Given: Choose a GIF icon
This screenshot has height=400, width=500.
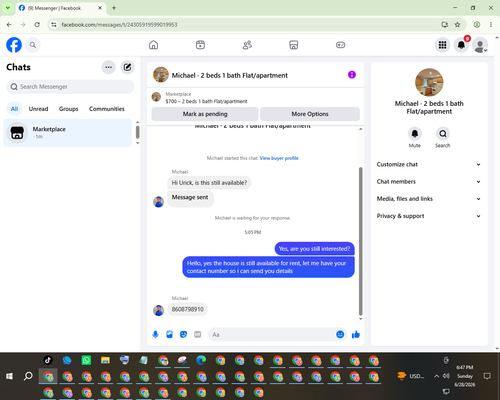Looking at the screenshot, I should pos(198,334).
